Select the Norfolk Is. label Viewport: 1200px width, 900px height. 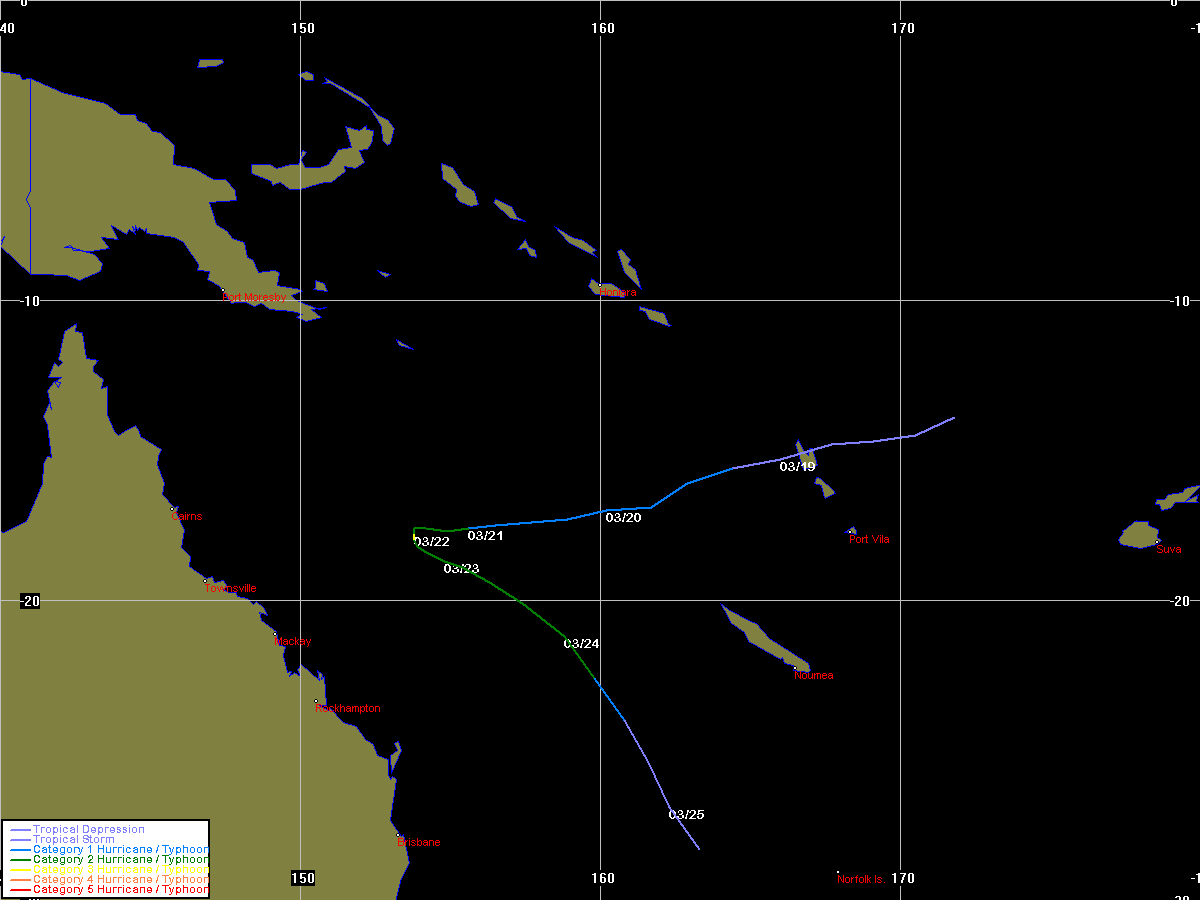[862, 879]
